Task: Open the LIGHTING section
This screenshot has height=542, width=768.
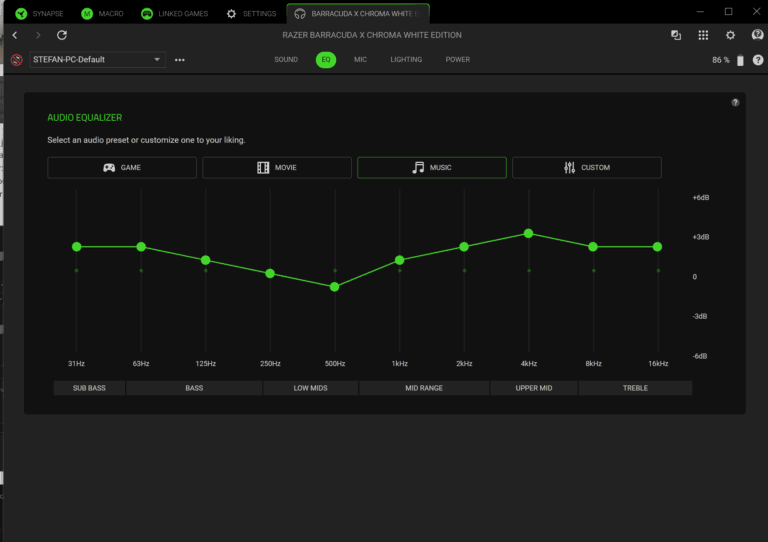Action: click(x=406, y=60)
